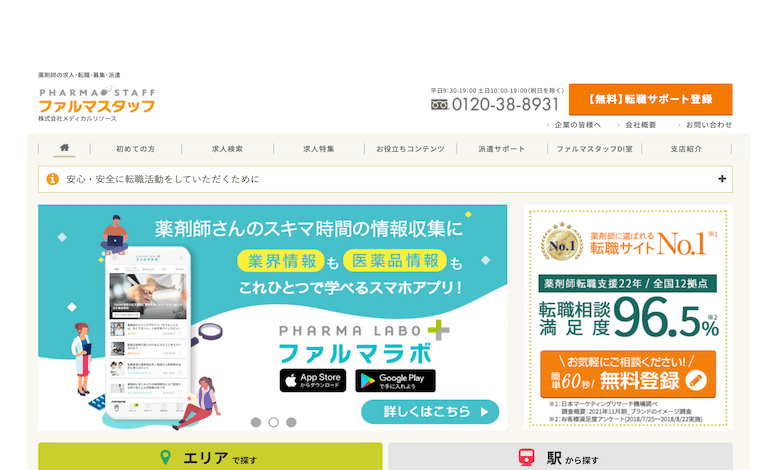
Task: Show the first banner slide via its dot
Action: (256, 422)
